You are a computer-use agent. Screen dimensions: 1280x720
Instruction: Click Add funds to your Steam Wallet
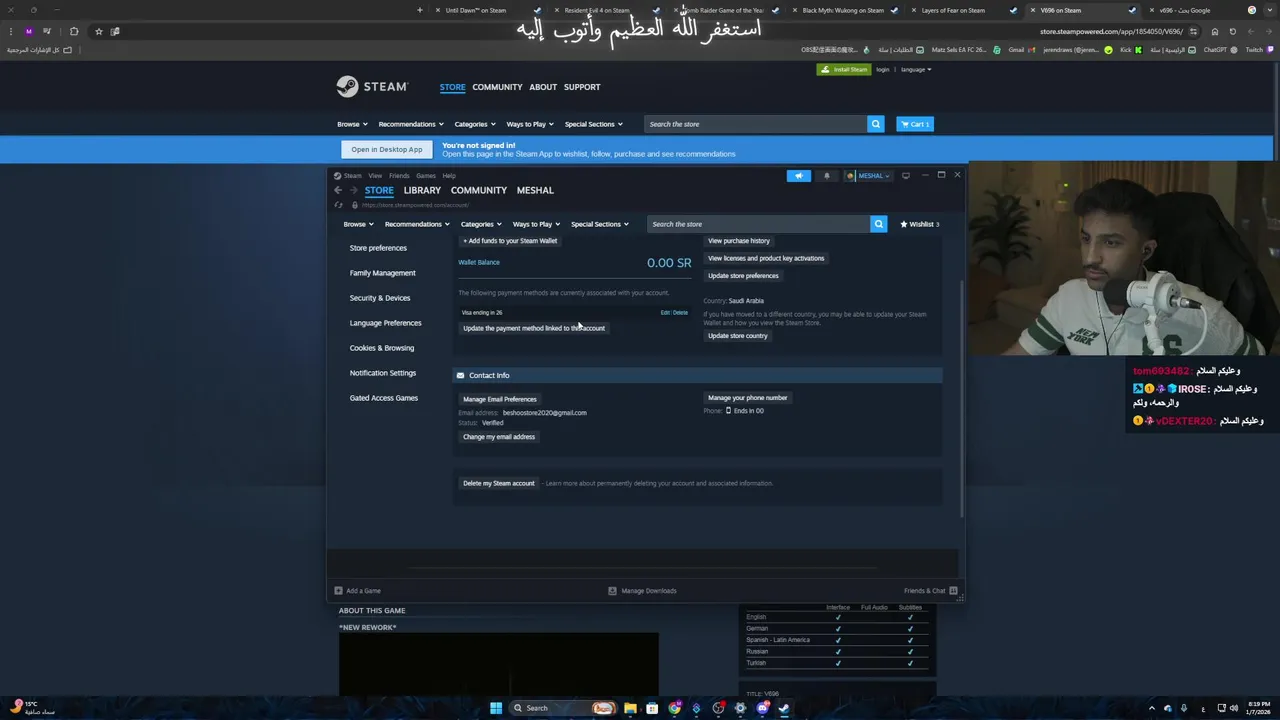coord(510,241)
